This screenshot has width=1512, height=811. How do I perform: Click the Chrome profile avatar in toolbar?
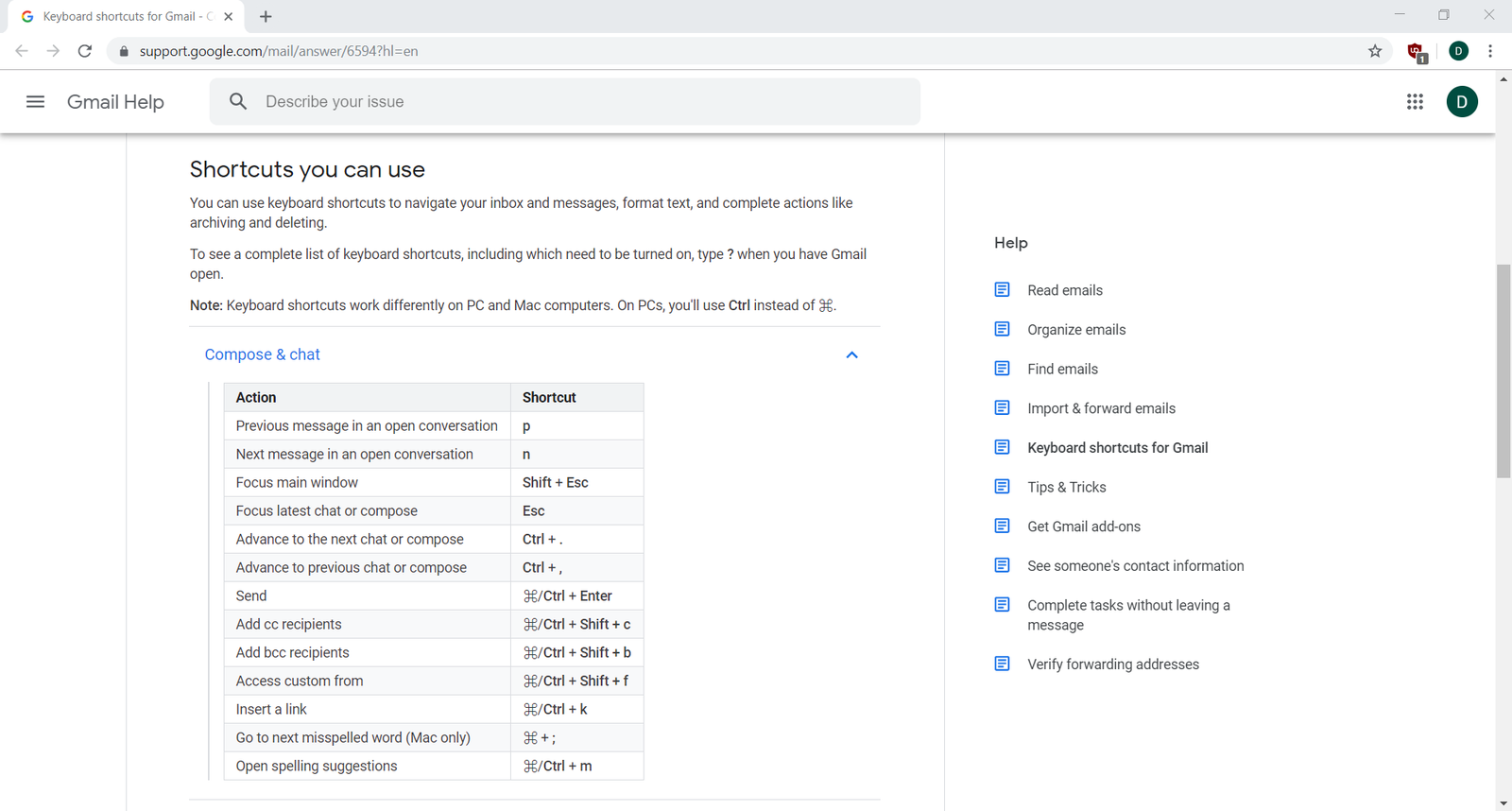click(1458, 51)
